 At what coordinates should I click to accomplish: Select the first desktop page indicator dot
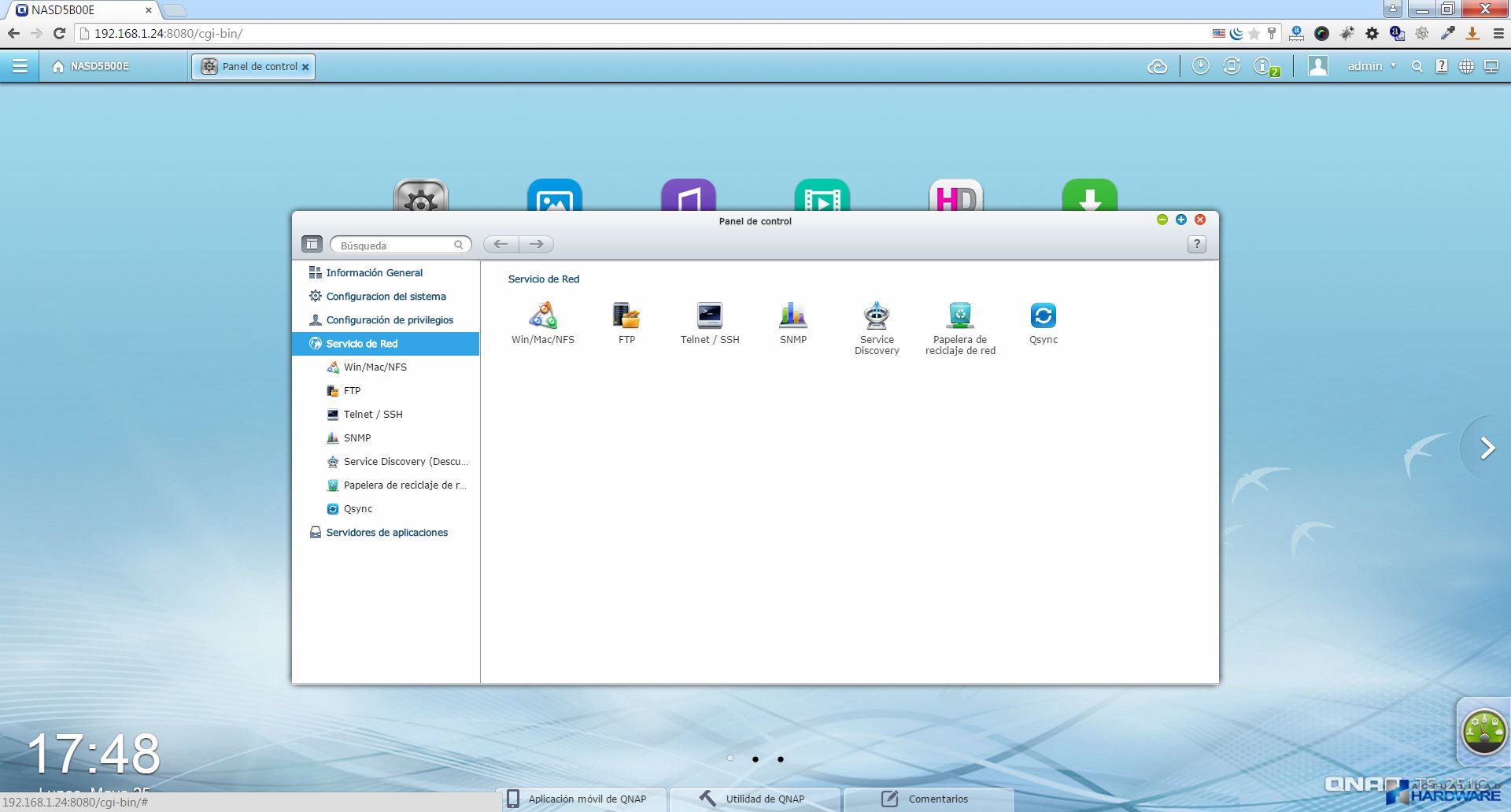click(730, 758)
